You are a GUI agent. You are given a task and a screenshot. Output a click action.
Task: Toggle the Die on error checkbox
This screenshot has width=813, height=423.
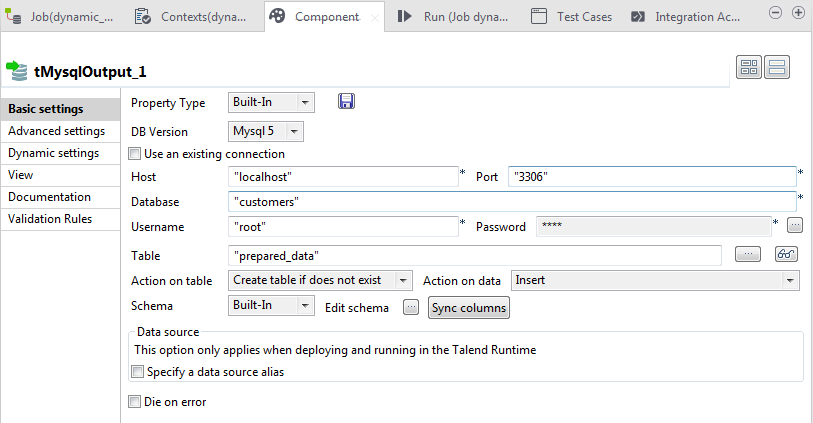(135, 402)
